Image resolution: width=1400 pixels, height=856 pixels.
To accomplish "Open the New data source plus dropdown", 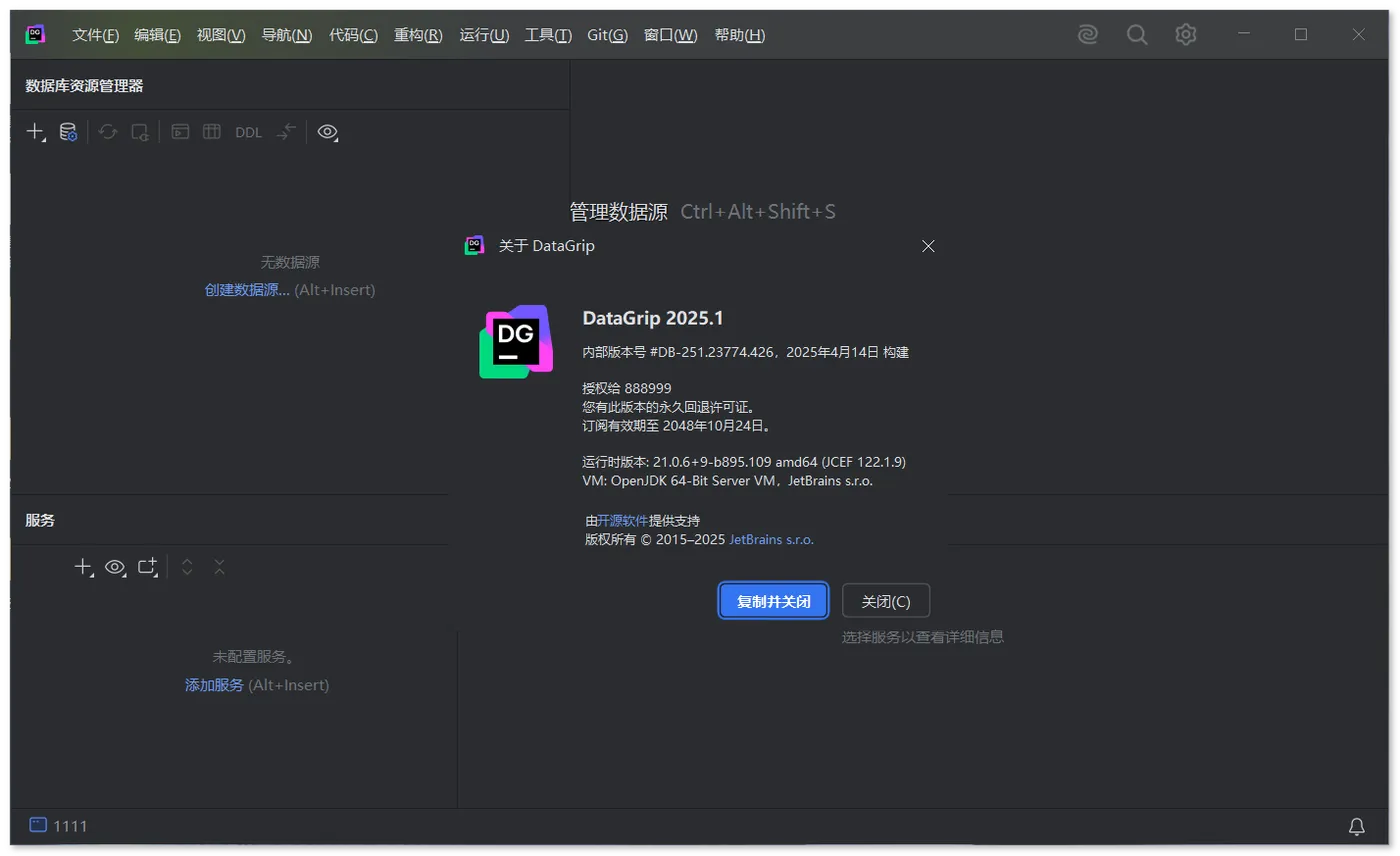I will click(36, 132).
